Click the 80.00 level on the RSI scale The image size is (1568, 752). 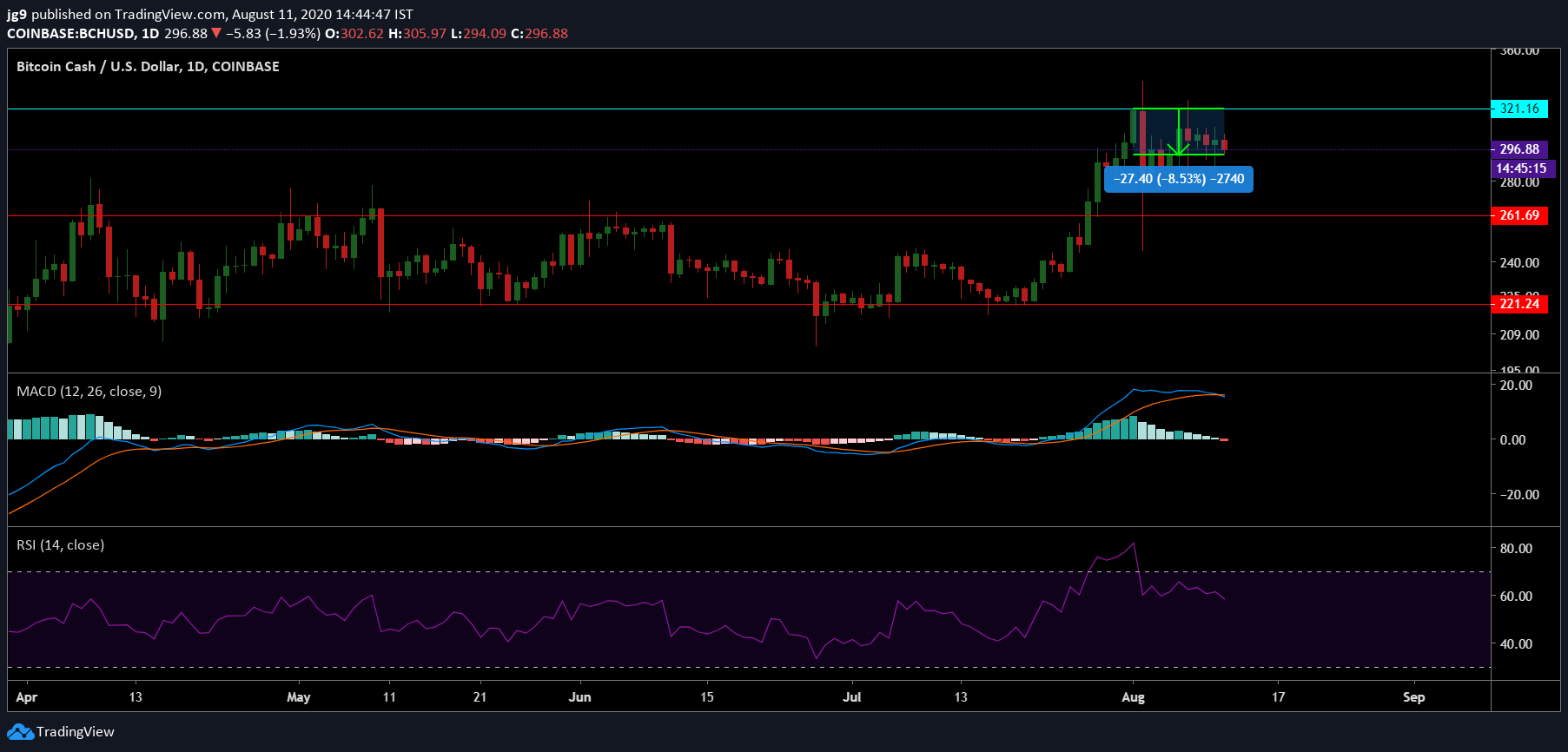click(x=1516, y=549)
